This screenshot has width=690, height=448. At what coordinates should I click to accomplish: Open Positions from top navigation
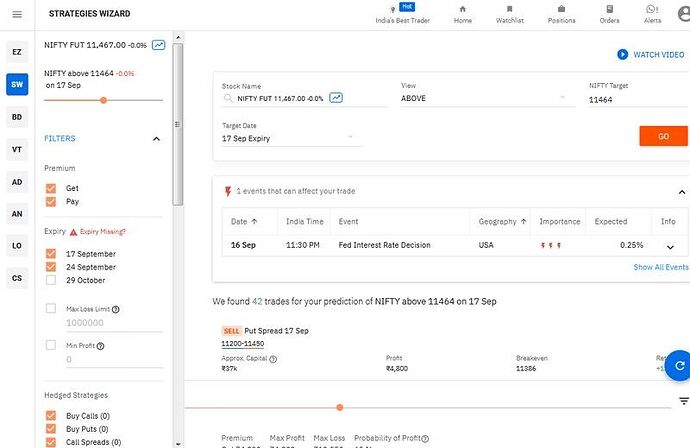click(561, 14)
